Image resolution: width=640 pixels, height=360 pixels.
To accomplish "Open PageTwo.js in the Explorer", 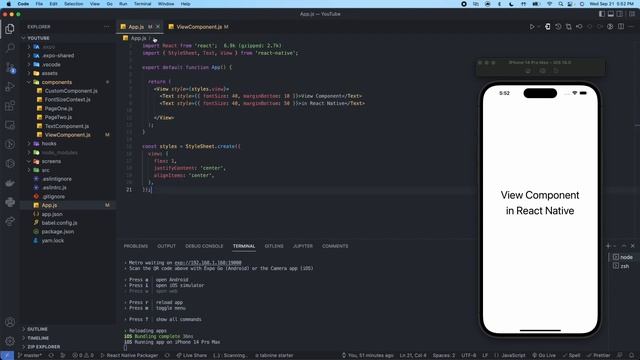I will 58,117.
